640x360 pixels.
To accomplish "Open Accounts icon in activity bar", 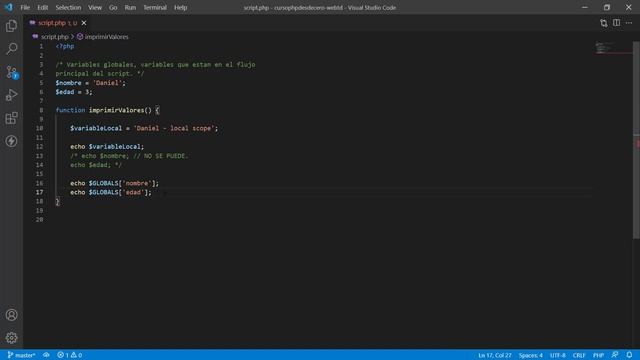I will point(11,315).
